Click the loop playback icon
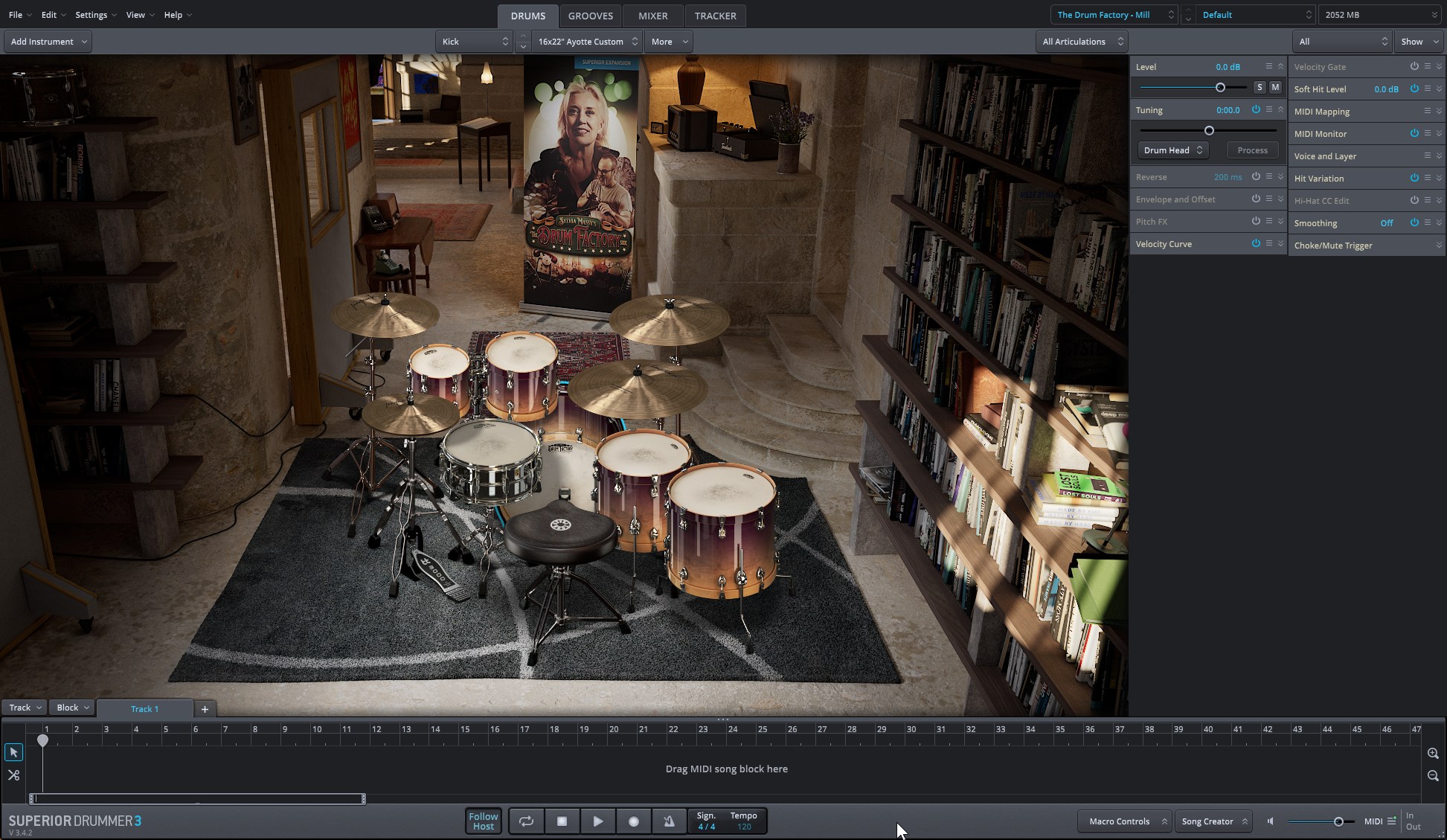The height and width of the screenshot is (840, 1447). click(526, 821)
